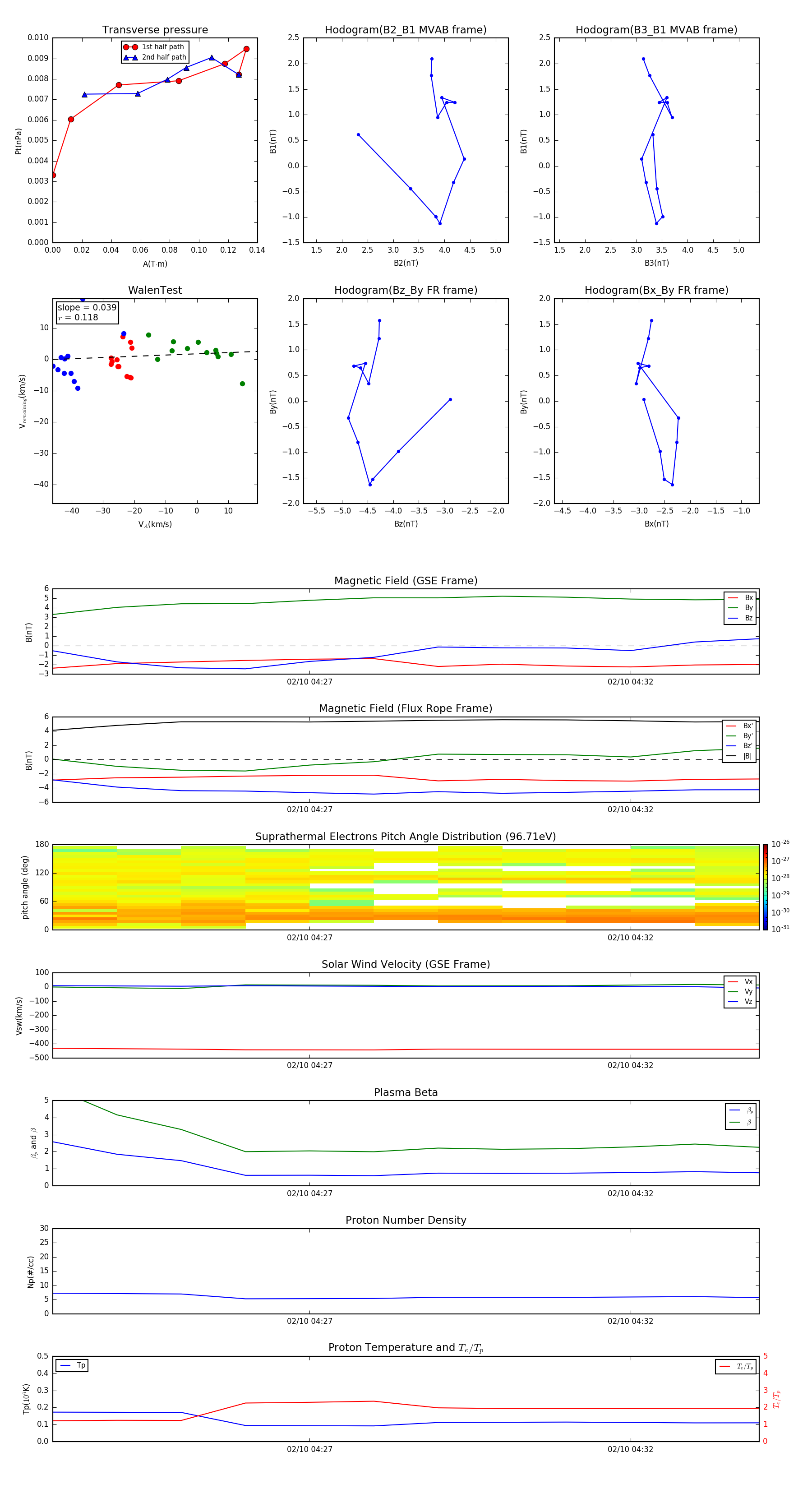Click the 'Np(#/cc)' y-axis label
This screenshot has width=812, height=1489.
(31, 1272)
